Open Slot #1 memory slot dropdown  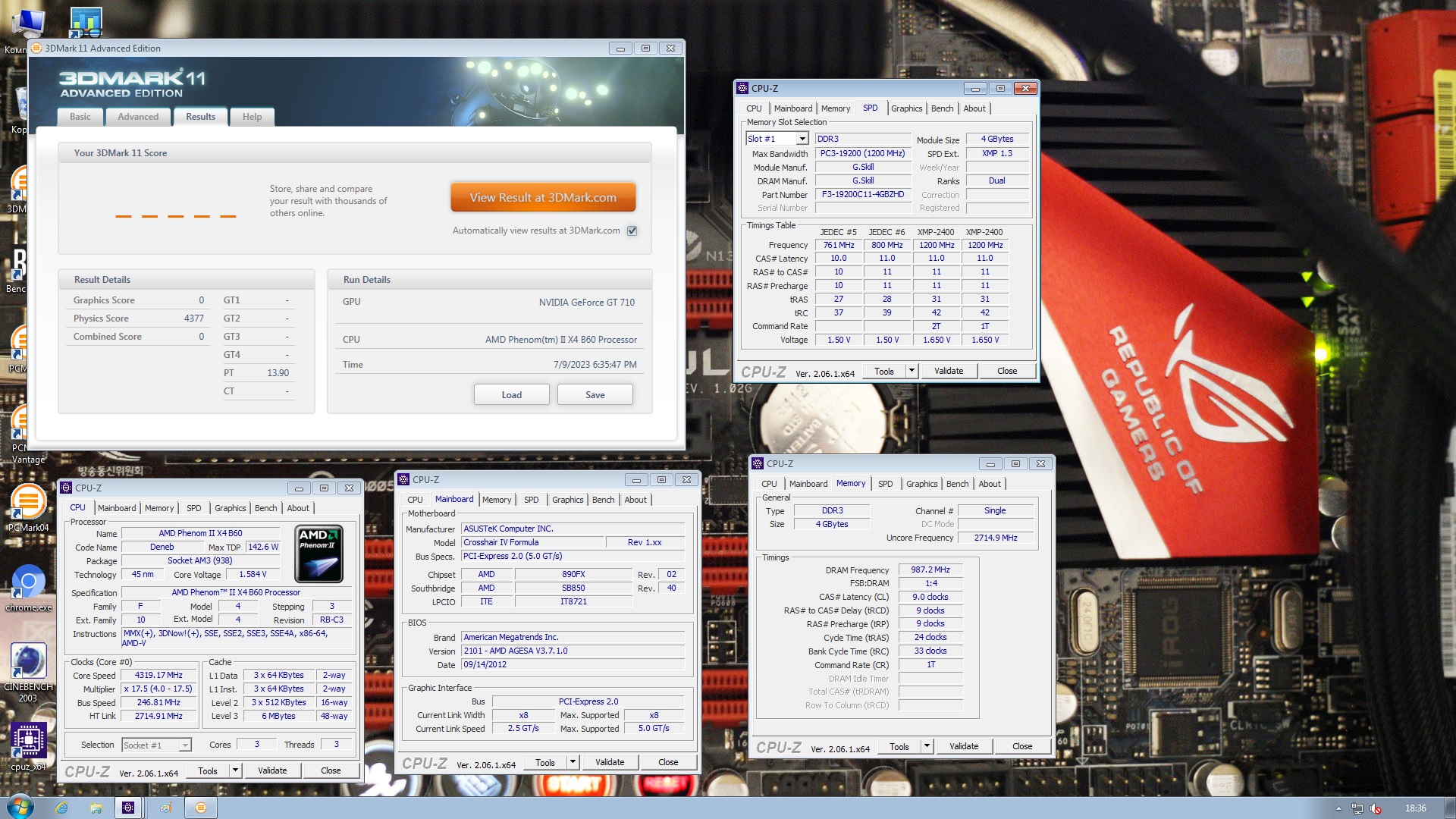(802, 139)
